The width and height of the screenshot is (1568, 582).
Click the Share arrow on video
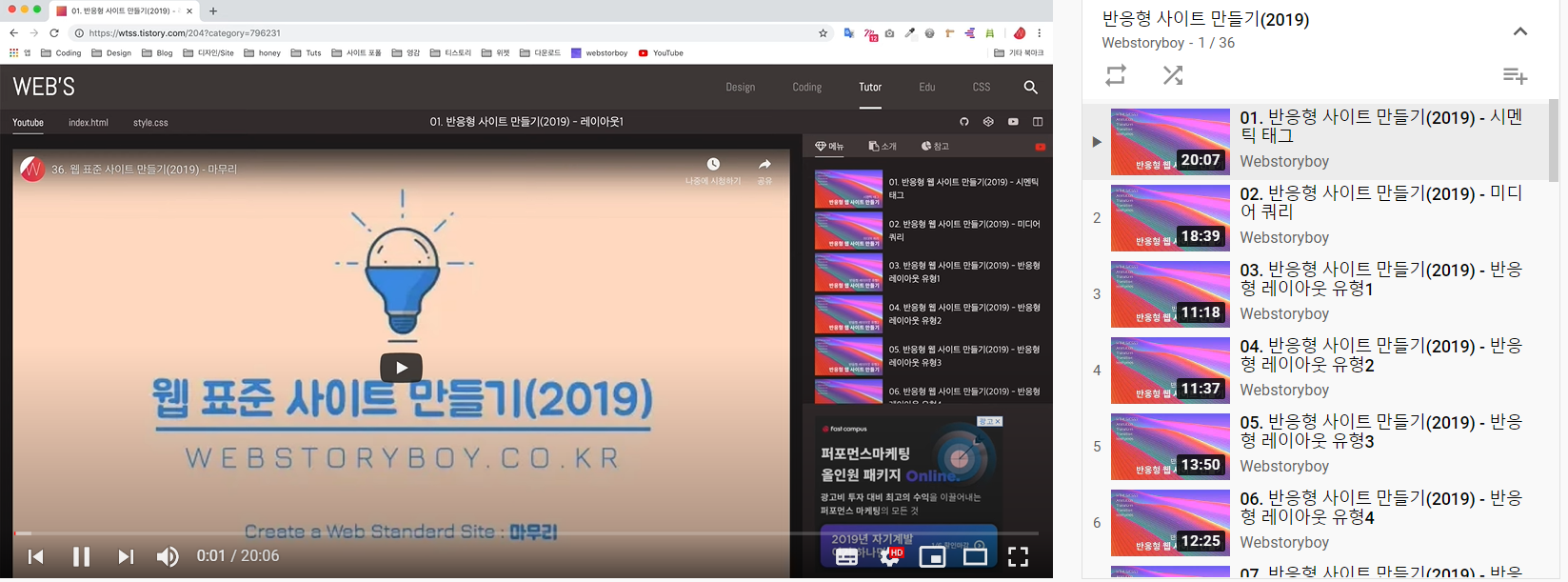point(764,165)
